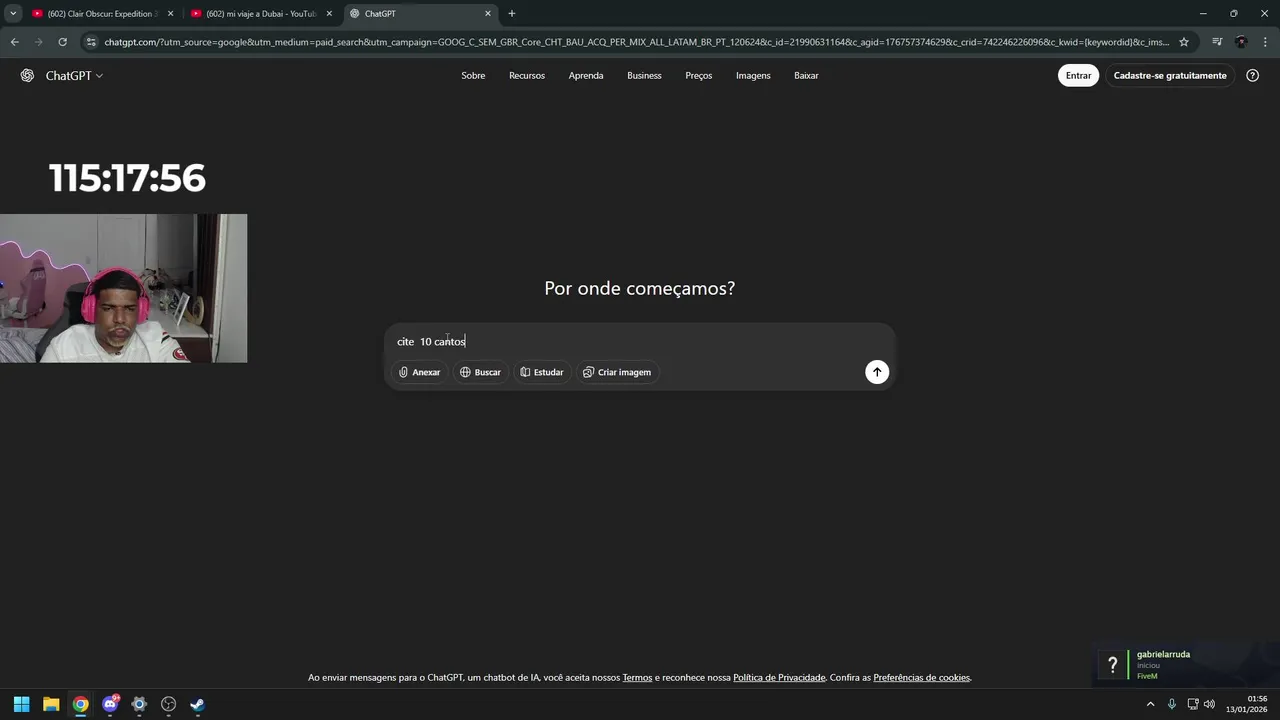1280x720 pixels.
Task: Click the ChatGPT logo icon
Action: 27,76
